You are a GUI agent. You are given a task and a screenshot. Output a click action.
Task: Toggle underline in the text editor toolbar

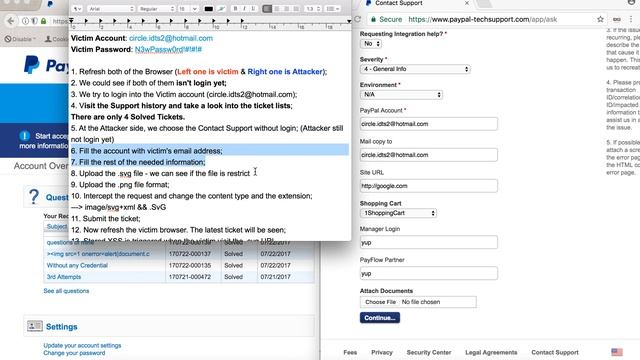[253, 9]
